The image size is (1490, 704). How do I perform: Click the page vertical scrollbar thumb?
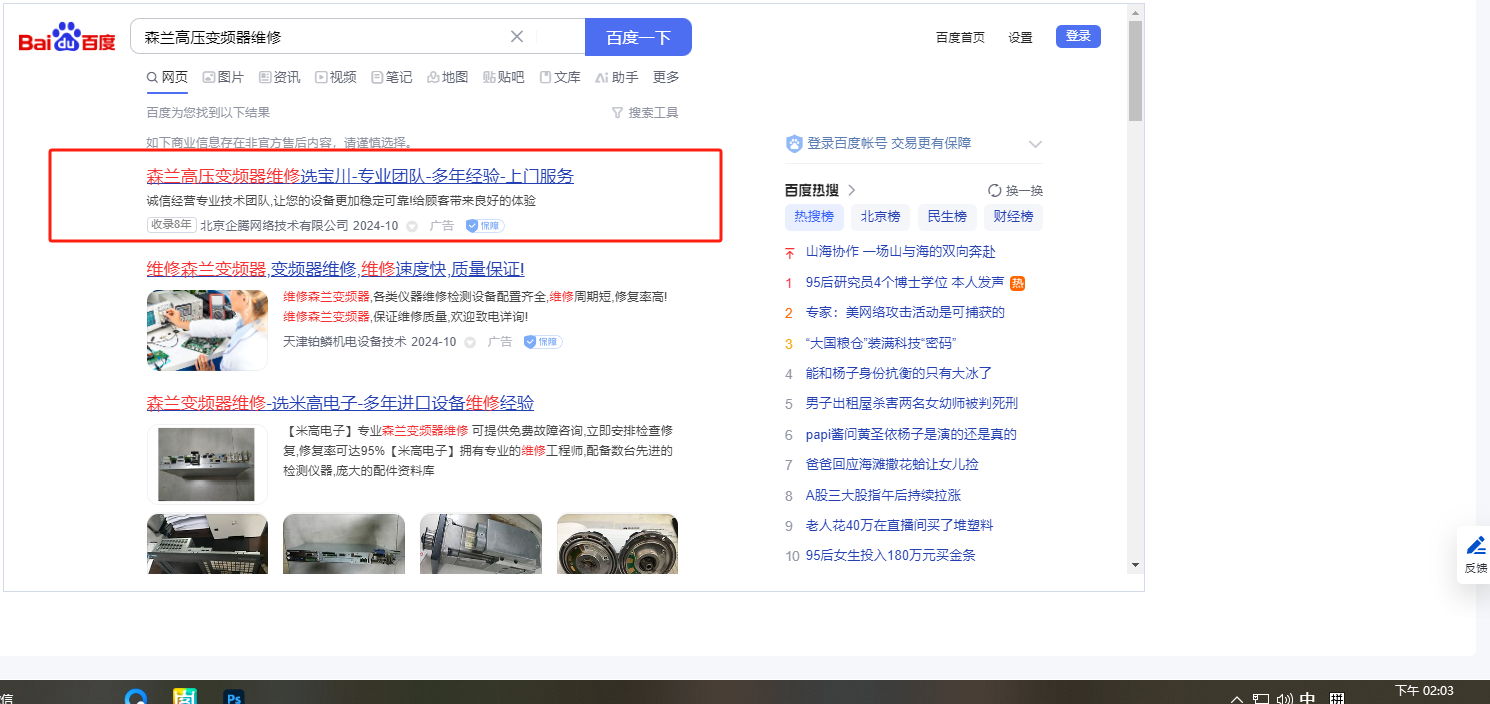coord(1135,70)
